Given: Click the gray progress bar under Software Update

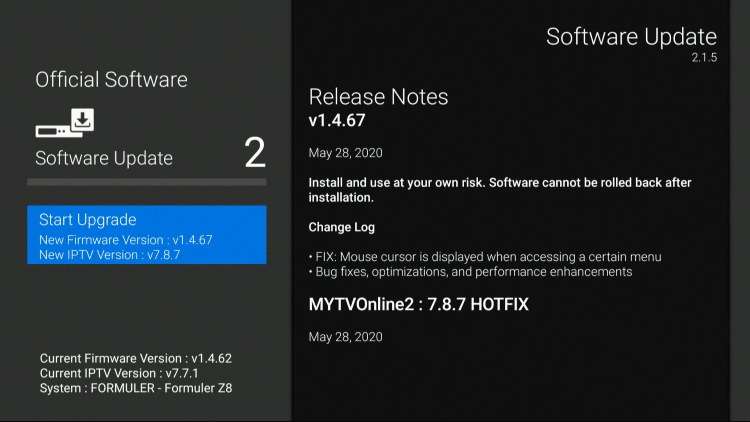Looking at the screenshot, I should [x=146, y=183].
